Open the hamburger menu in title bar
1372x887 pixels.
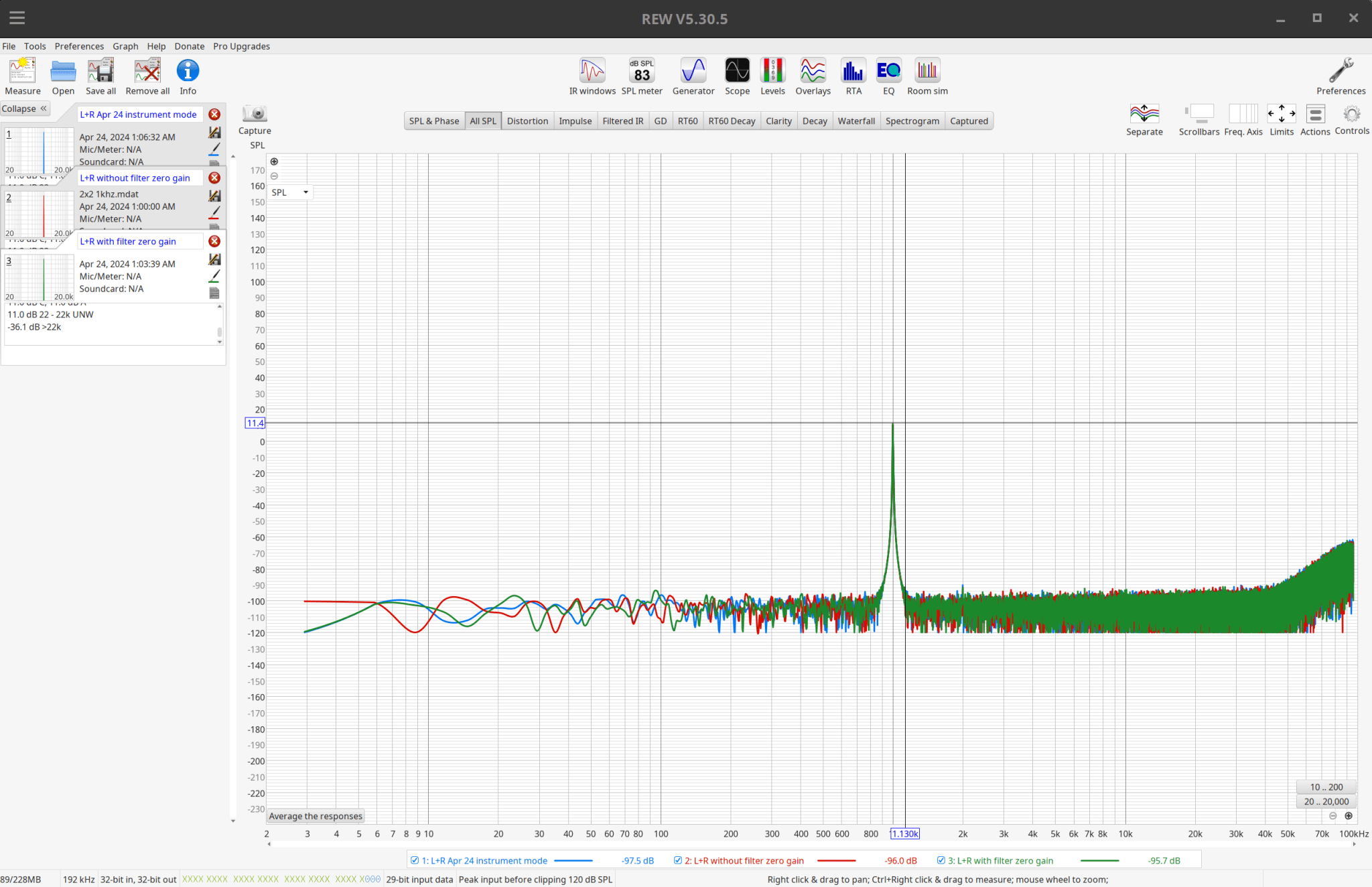17,18
